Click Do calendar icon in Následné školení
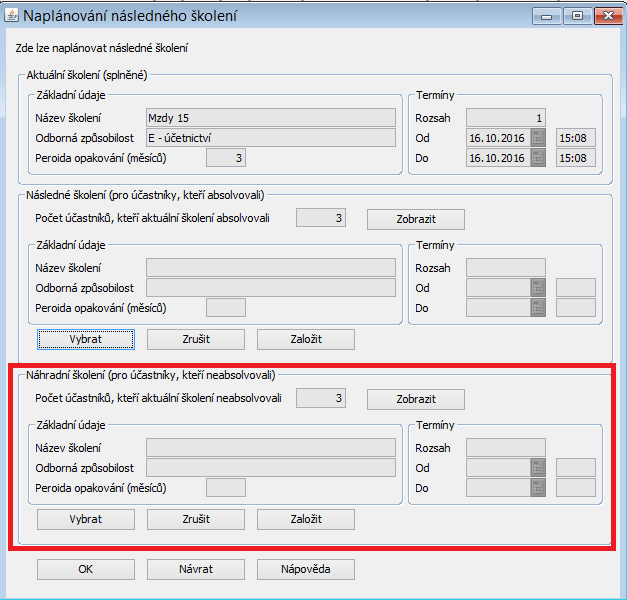 coord(538,308)
